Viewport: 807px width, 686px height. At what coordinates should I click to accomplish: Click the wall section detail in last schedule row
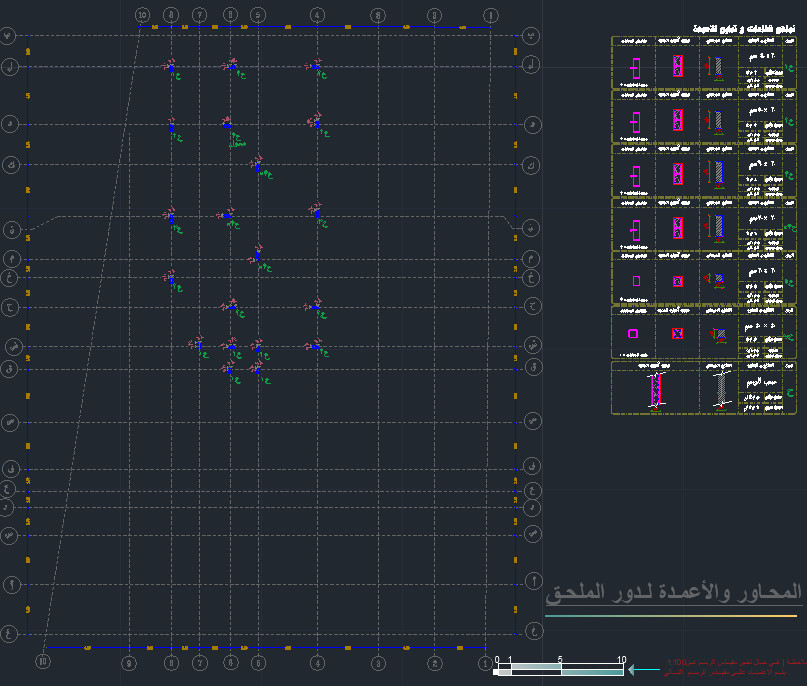tap(656, 389)
